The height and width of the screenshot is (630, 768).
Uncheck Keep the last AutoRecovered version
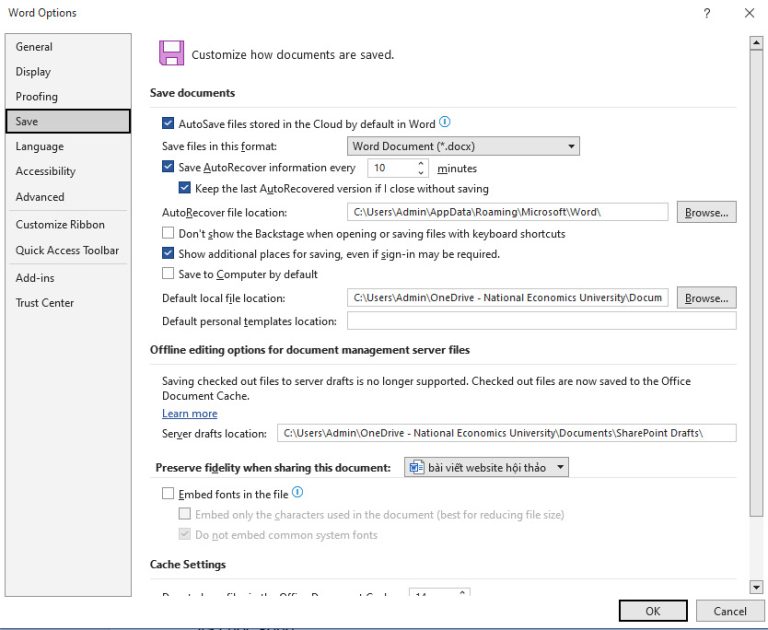tap(185, 188)
